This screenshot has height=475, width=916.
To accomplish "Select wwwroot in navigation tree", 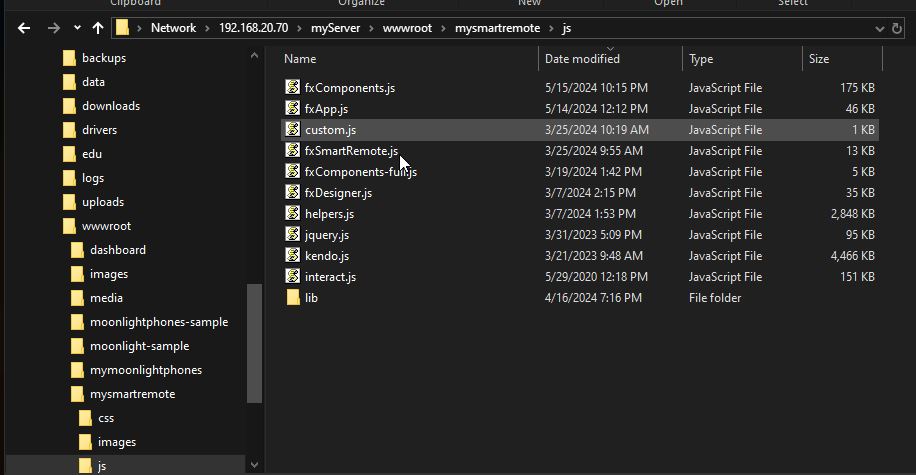I will (x=106, y=226).
